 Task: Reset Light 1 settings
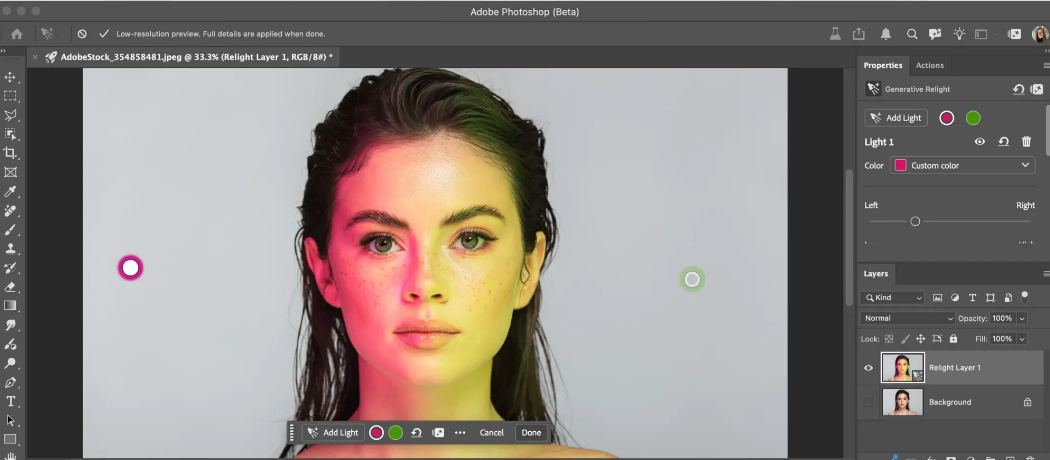click(1003, 142)
